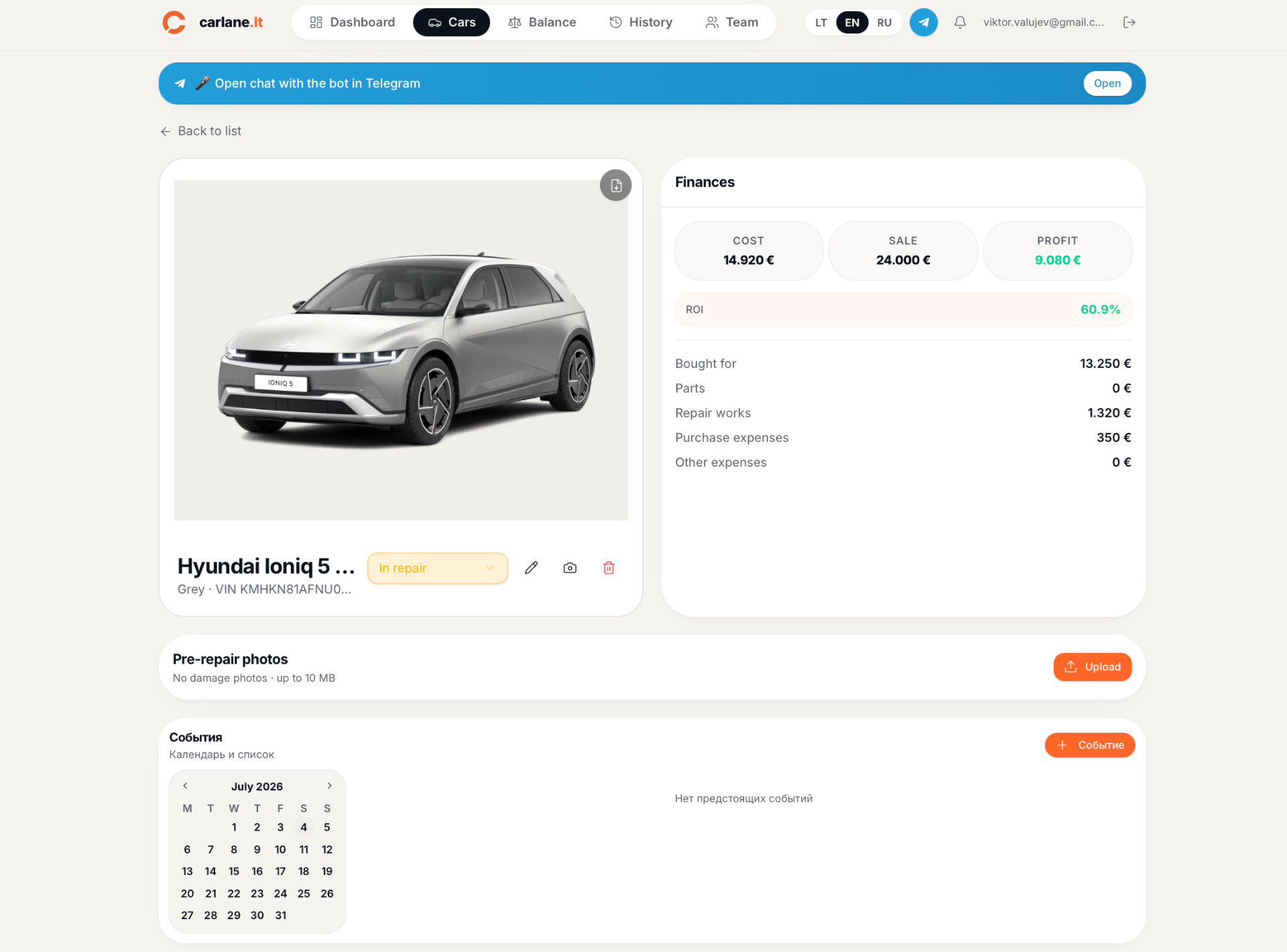Click Back to list link

201,131
